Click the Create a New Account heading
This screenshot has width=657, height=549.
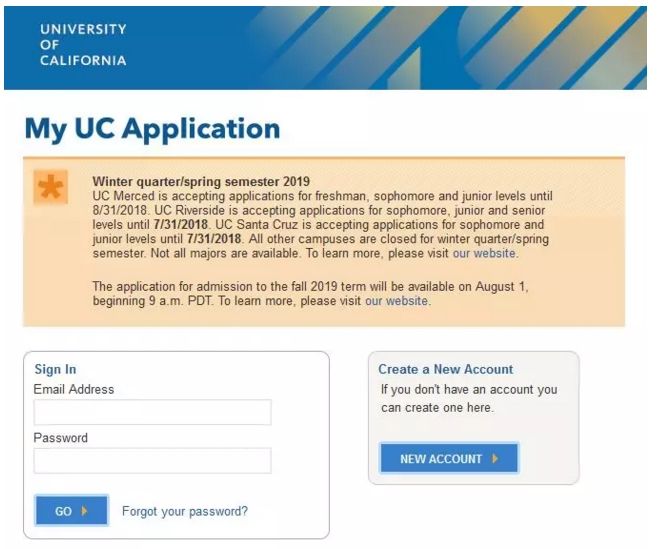pyautogui.click(x=445, y=369)
